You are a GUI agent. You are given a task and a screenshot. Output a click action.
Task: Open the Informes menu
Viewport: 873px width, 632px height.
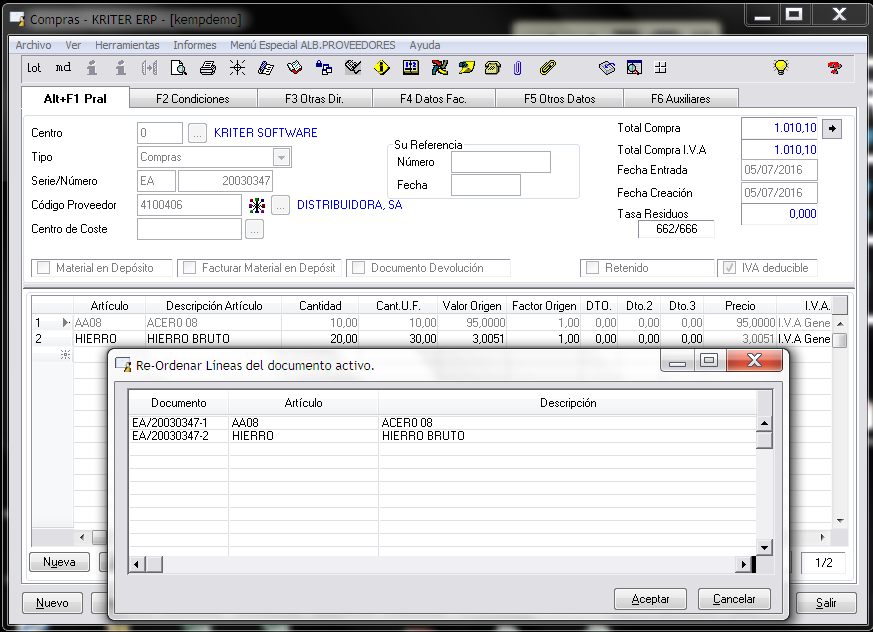(x=195, y=45)
